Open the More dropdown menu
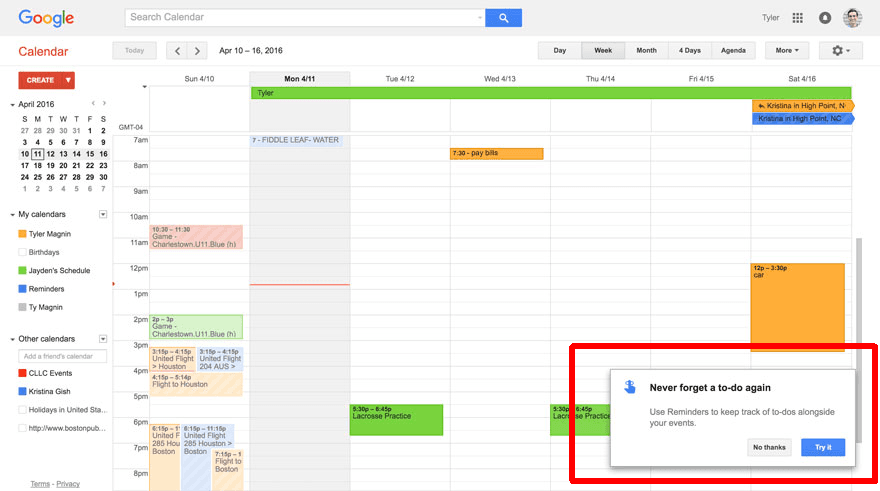This screenshot has width=880, height=491. point(787,50)
